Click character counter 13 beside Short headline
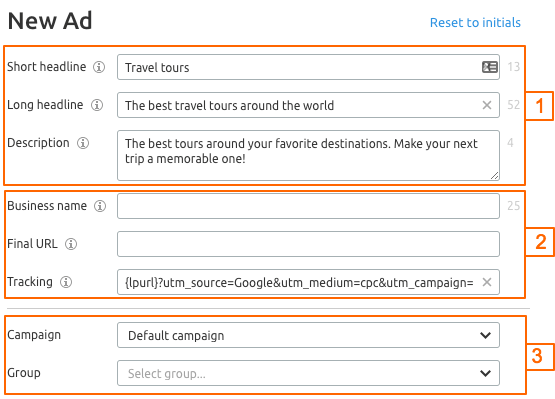Screen dimensions: 555x399 [x=514, y=67]
